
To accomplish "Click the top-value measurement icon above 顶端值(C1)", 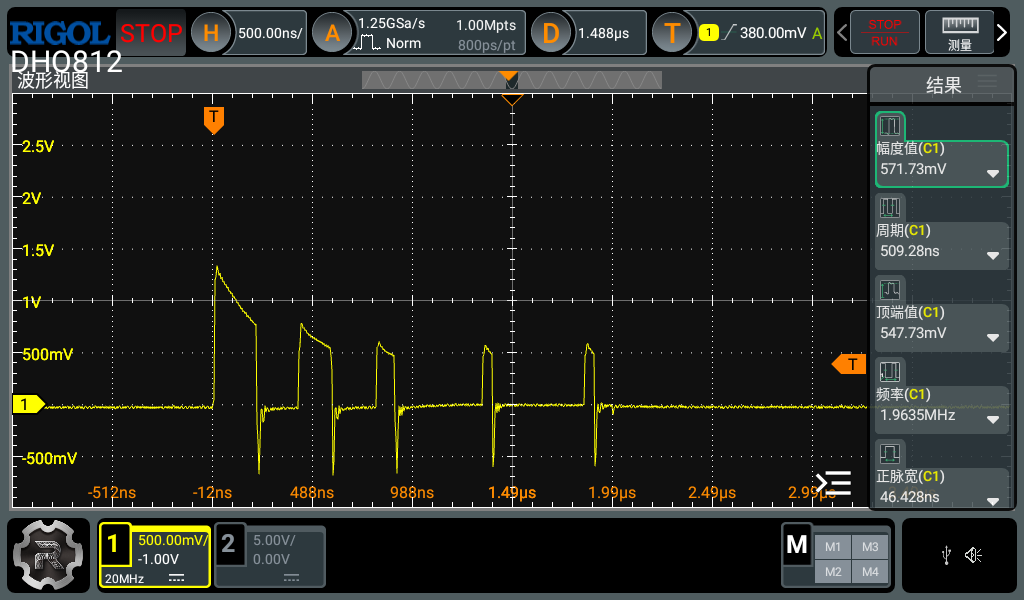I will pos(890,289).
